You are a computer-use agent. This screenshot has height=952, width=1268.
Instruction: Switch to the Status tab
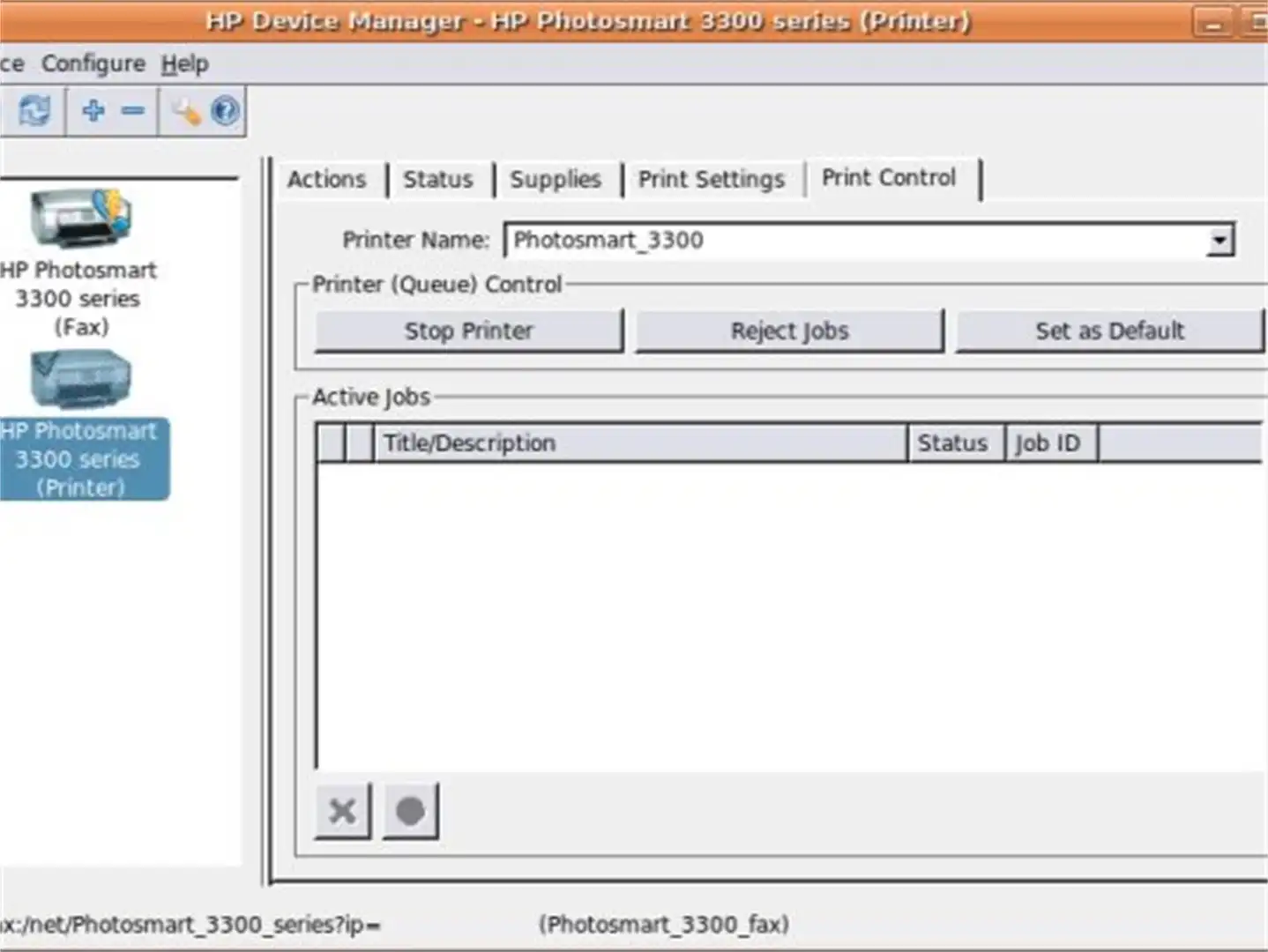438,179
